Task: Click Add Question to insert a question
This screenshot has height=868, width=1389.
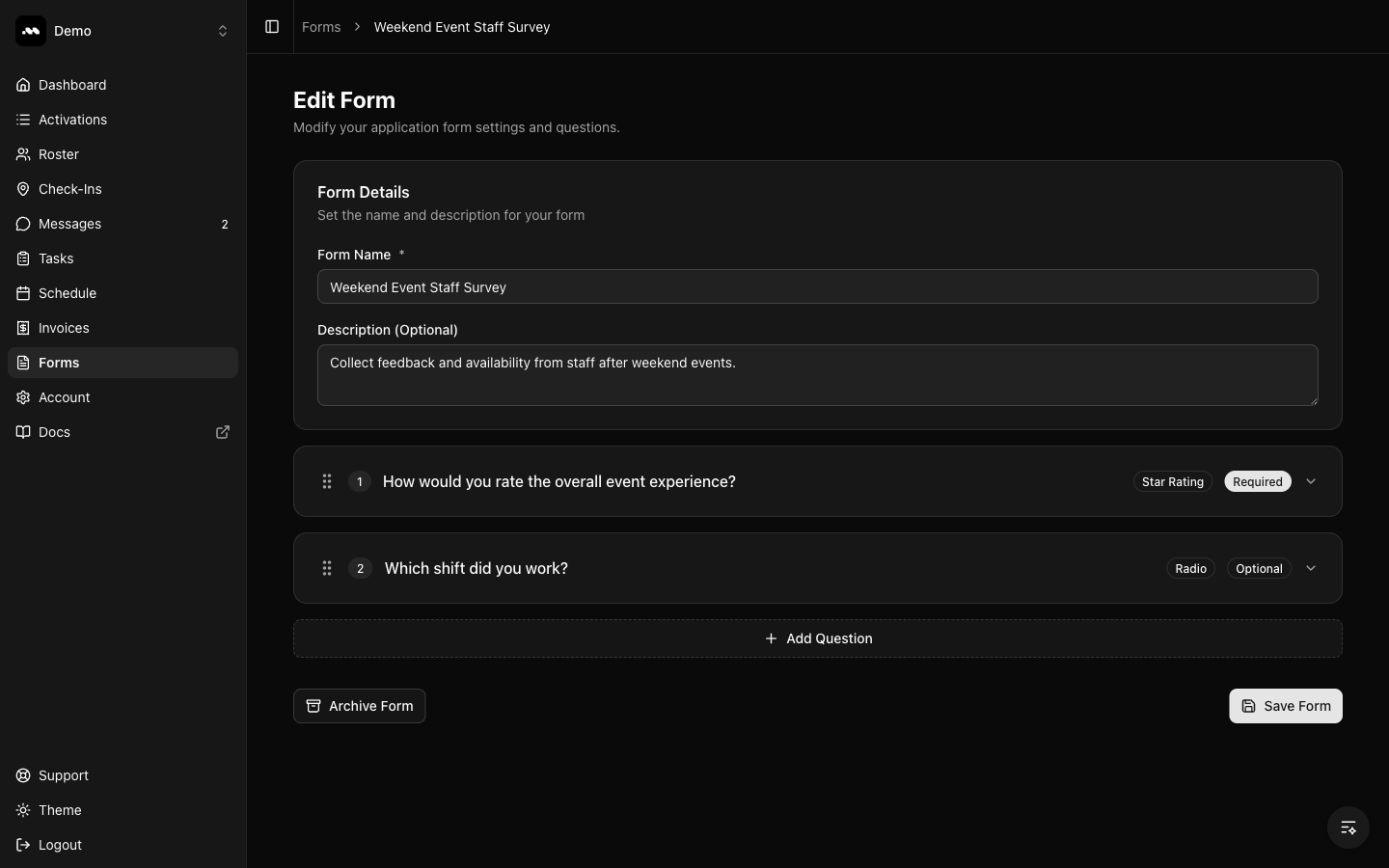Action: (817, 638)
